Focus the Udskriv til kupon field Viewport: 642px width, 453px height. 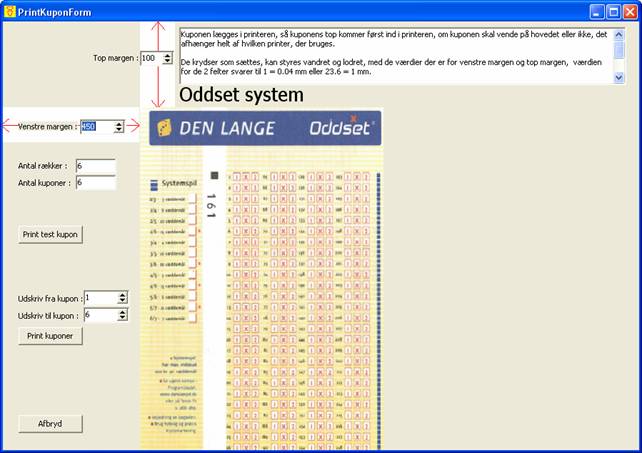pos(101,315)
